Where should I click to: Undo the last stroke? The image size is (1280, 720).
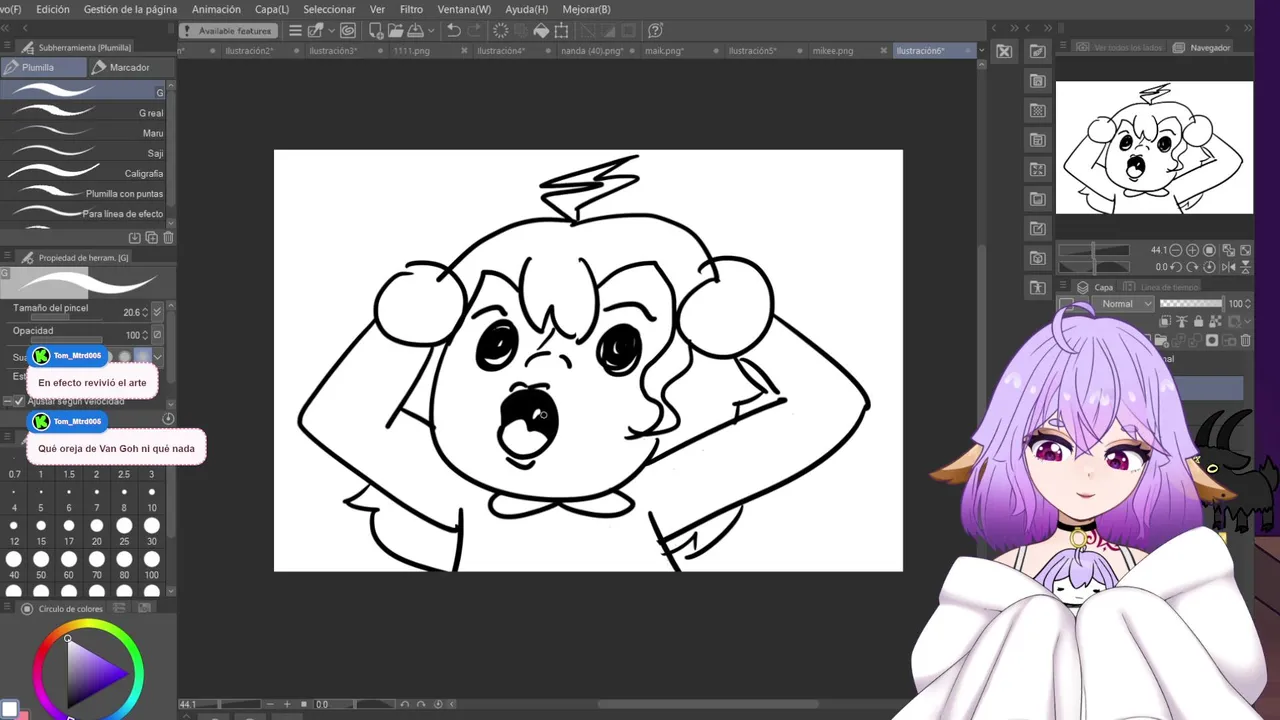454,31
